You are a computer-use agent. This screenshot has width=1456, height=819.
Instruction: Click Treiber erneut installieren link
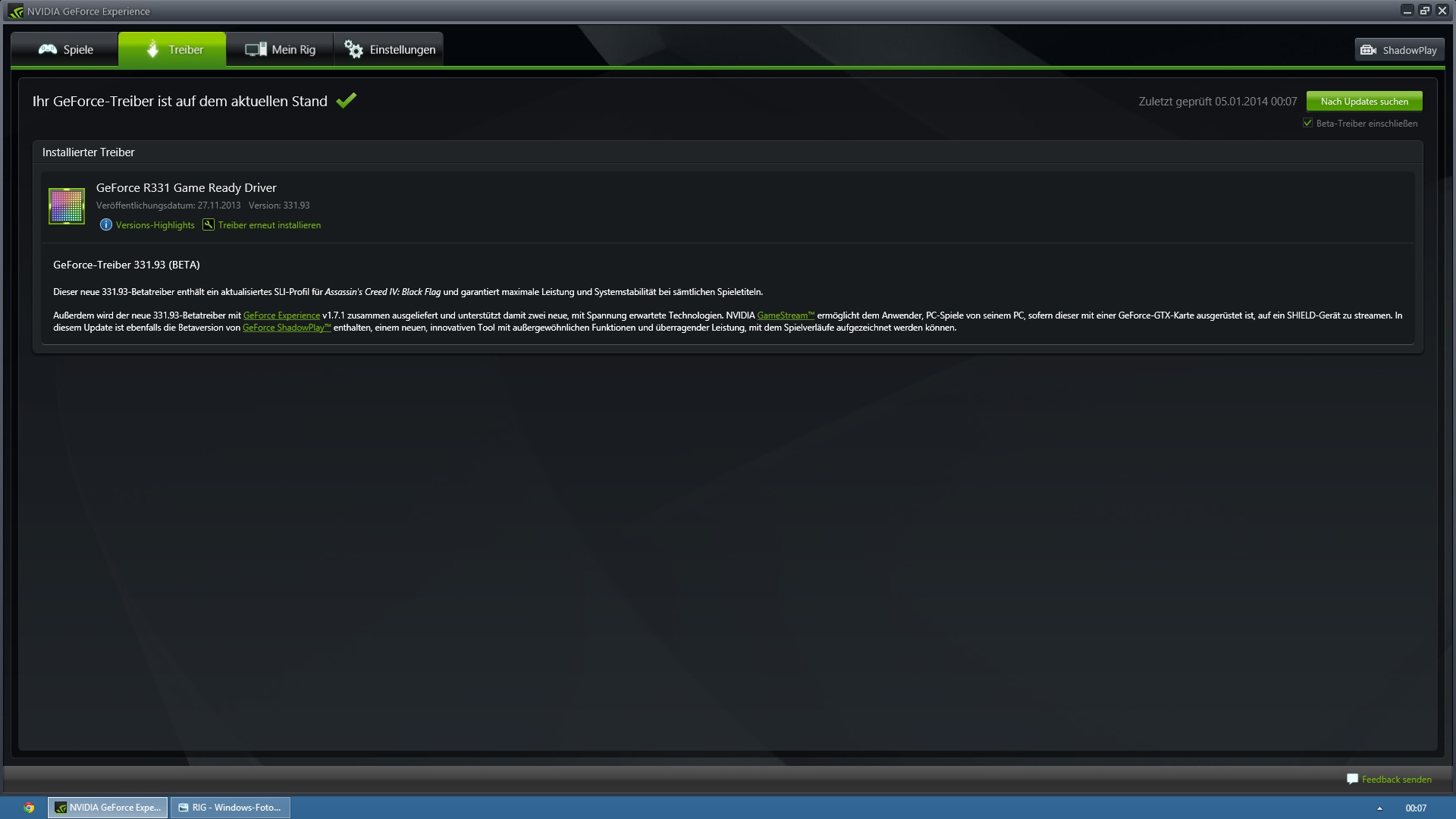point(269,225)
